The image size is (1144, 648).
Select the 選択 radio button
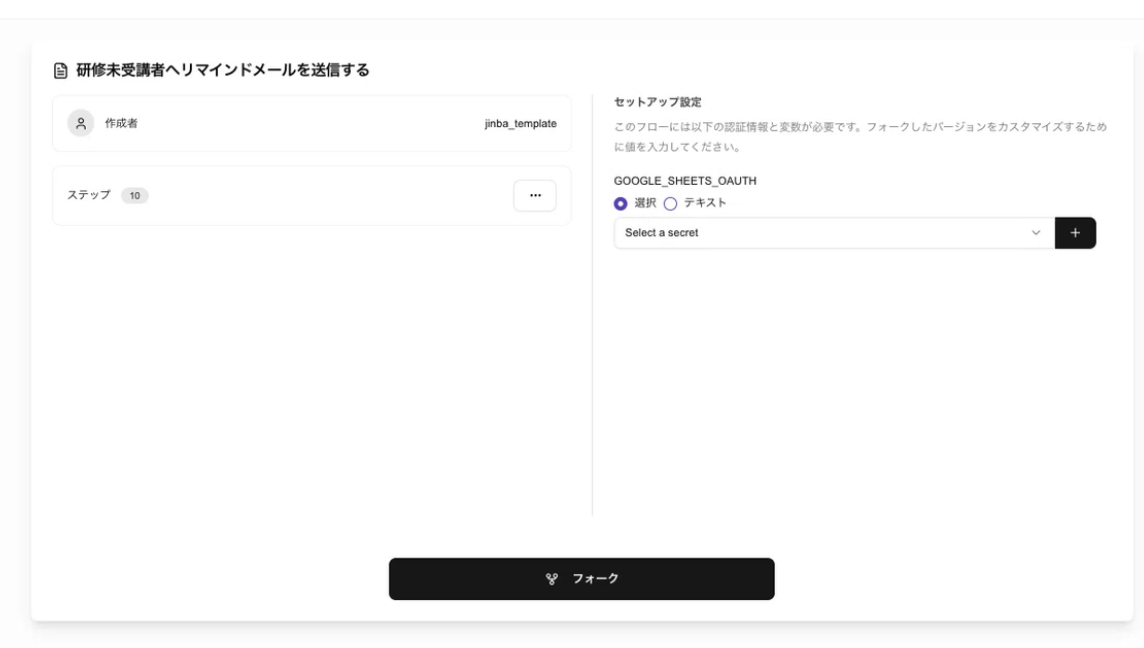tap(620, 204)
